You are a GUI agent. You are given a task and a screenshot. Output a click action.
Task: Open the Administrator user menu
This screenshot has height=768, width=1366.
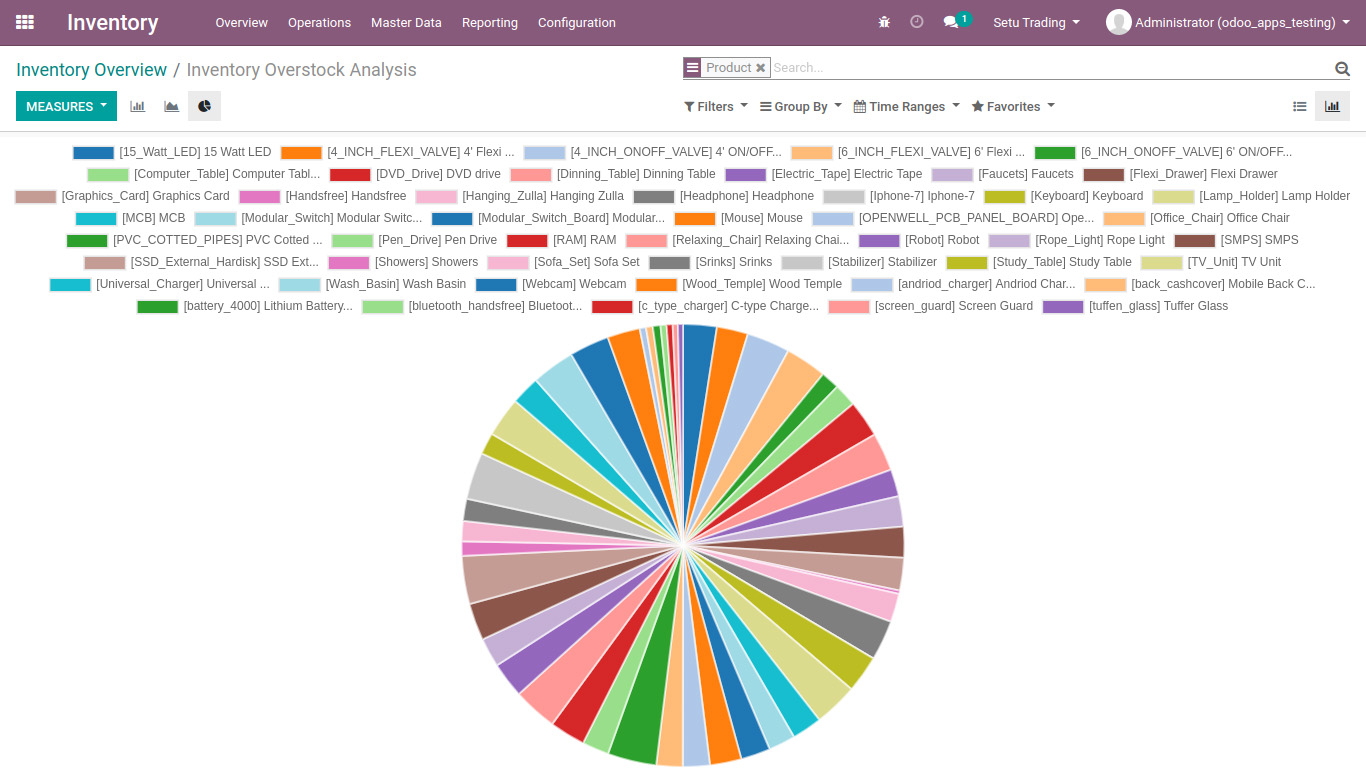(1228, 22)
